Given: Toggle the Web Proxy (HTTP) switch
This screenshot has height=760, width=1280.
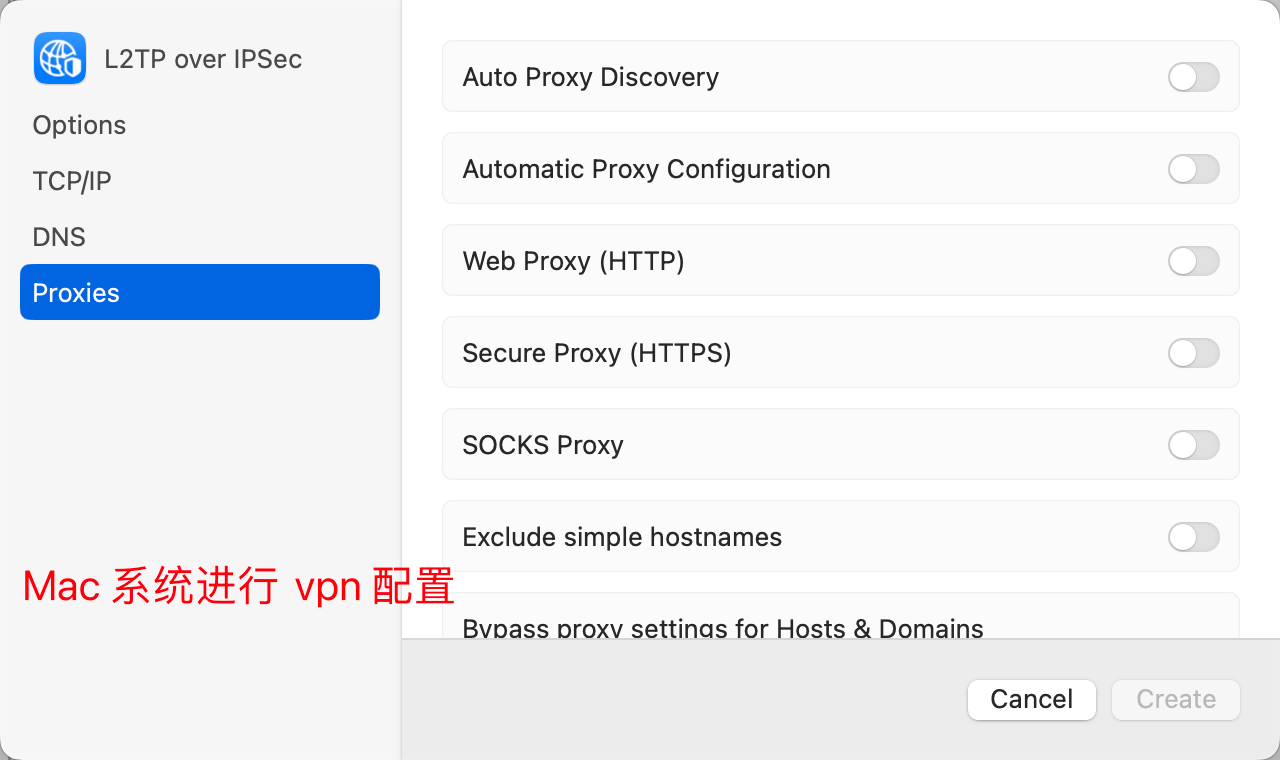Looking at the screenshot, I should pos(1193,261).
